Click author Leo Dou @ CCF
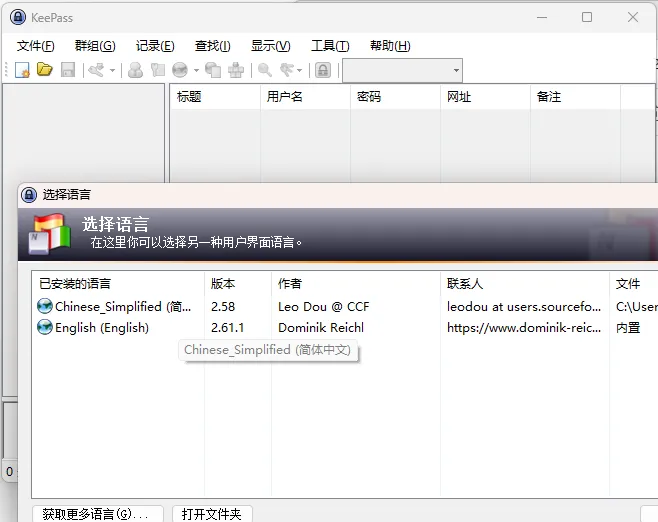 324,307
